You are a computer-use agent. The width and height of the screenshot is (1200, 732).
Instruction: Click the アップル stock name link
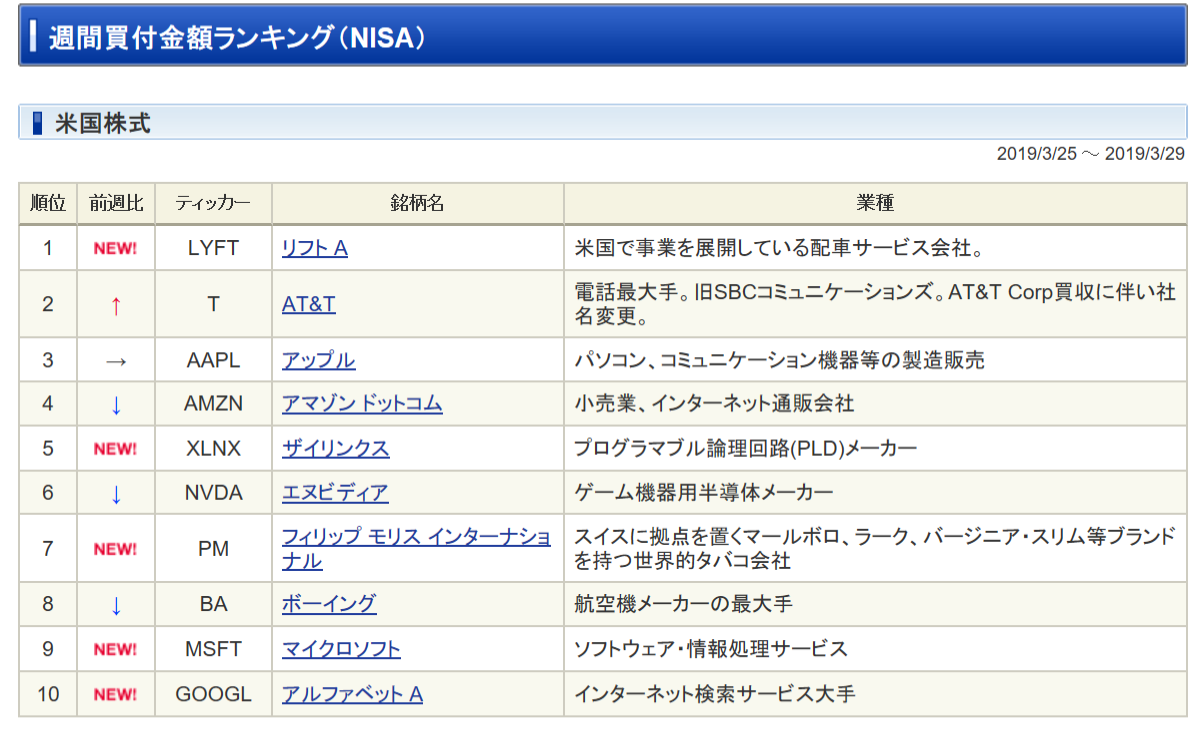pyautogui.click(x=318, y=360)
